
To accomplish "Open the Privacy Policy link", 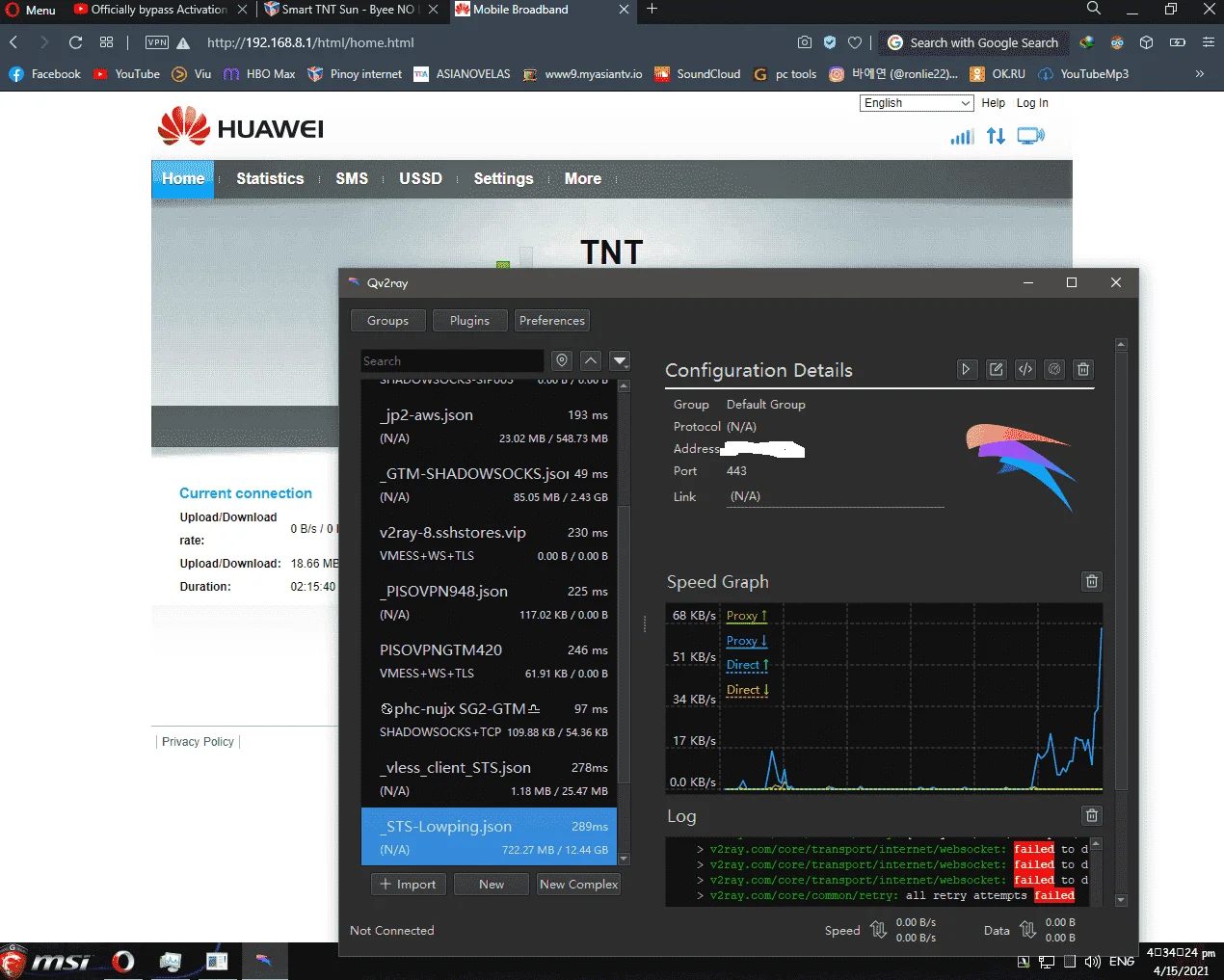I will point(198,742).
